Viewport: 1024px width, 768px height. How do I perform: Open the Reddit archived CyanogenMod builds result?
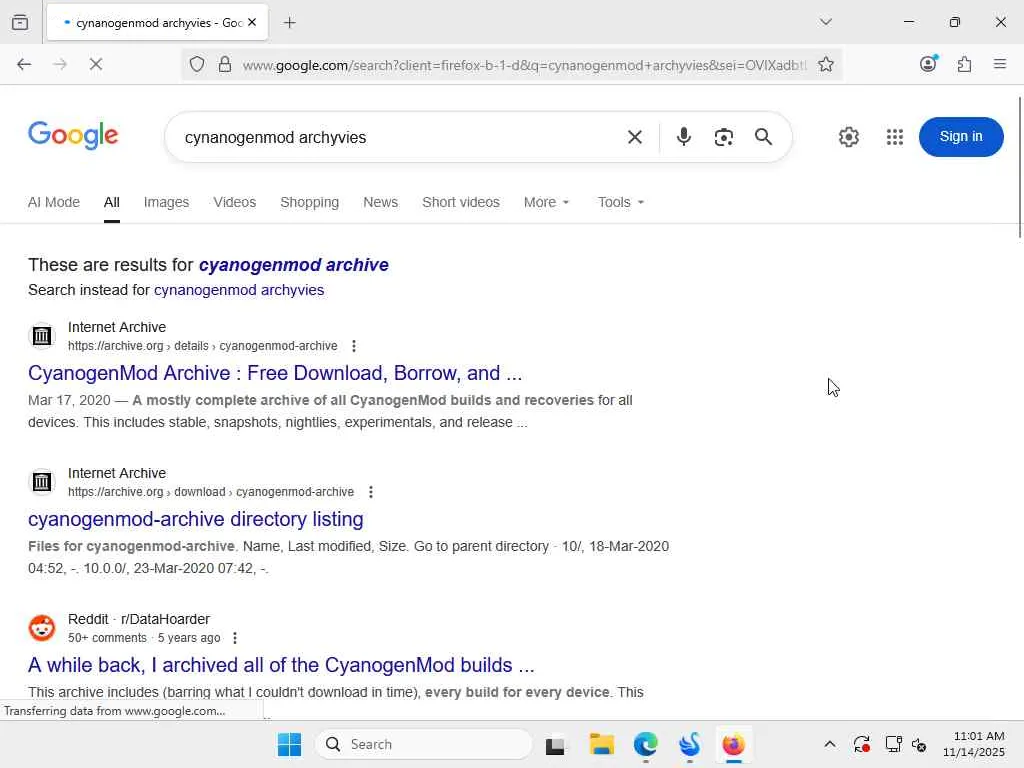coord(281,665)
